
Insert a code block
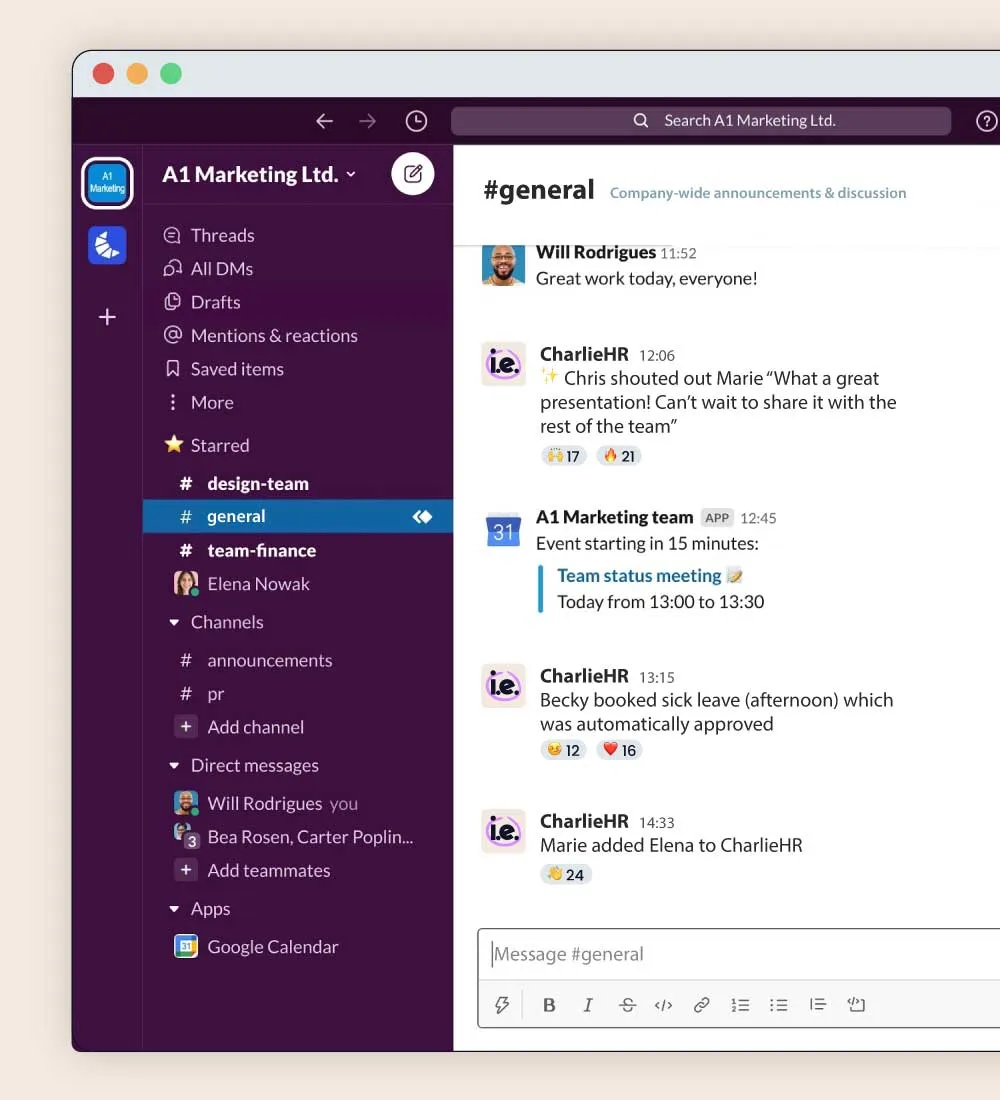(856, 1005)
